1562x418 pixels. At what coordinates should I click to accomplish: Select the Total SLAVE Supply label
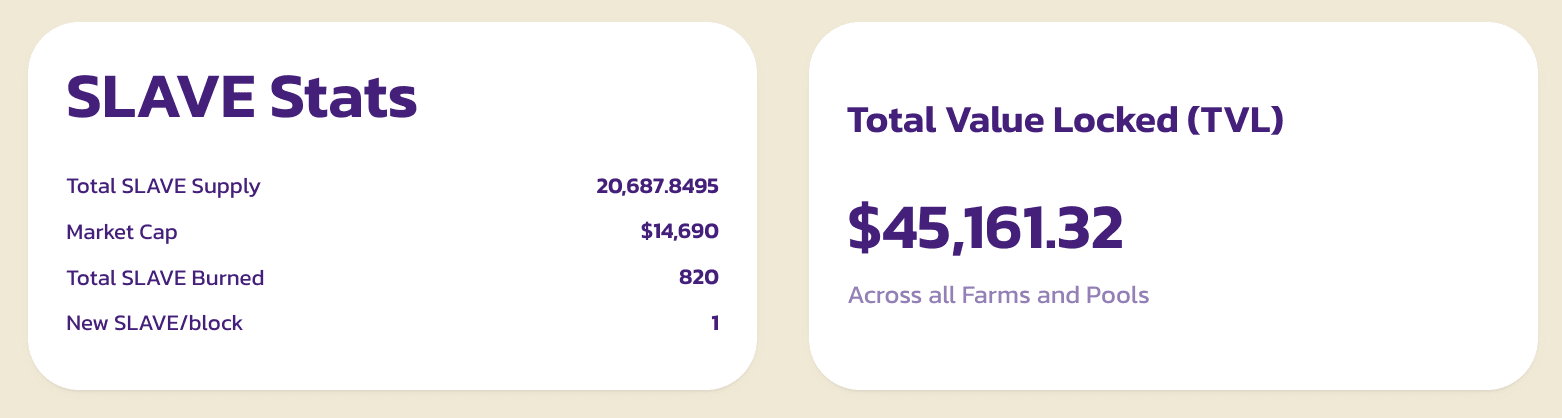point(163,186)
